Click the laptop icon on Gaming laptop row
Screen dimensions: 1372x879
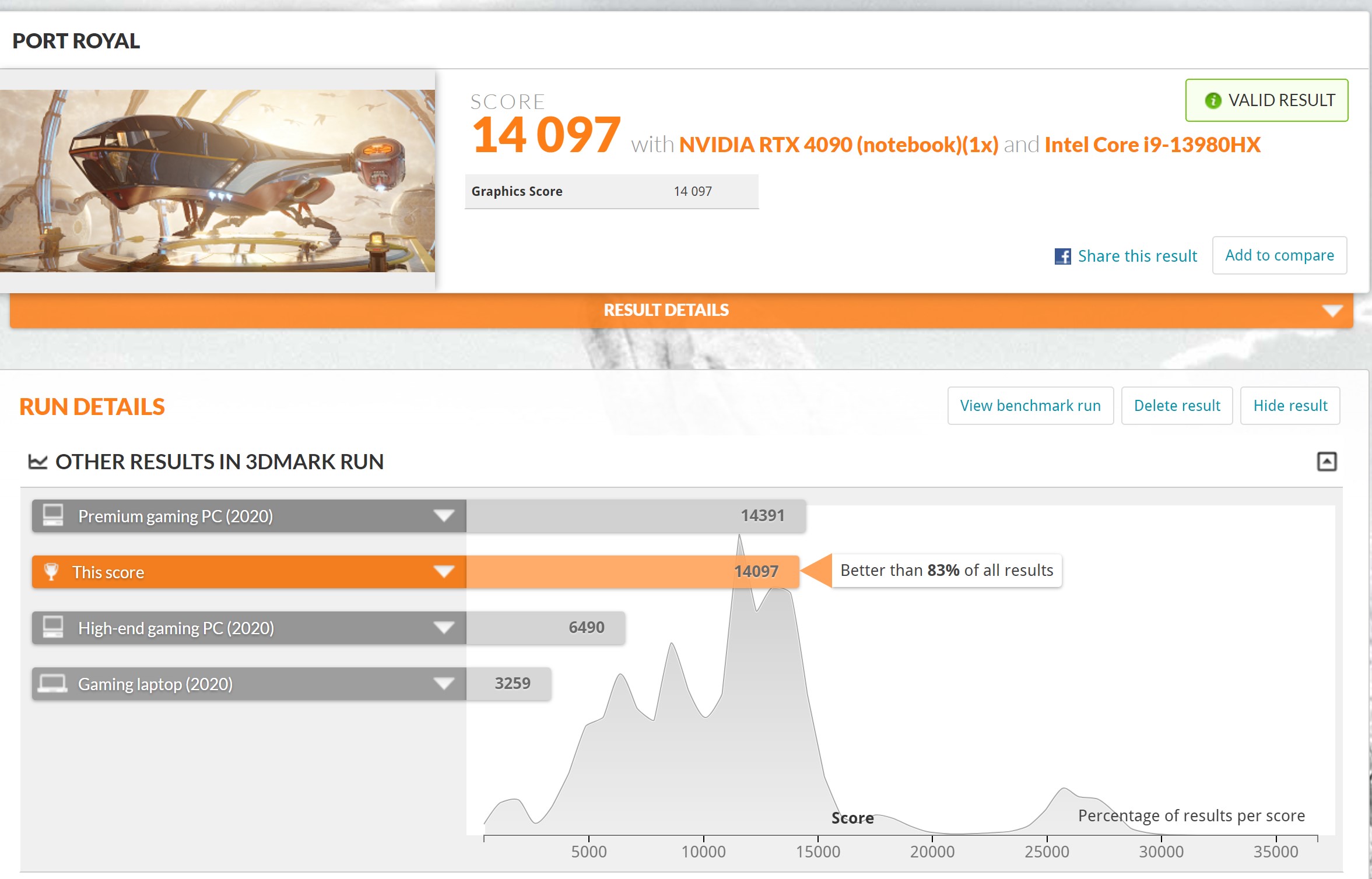52,683
